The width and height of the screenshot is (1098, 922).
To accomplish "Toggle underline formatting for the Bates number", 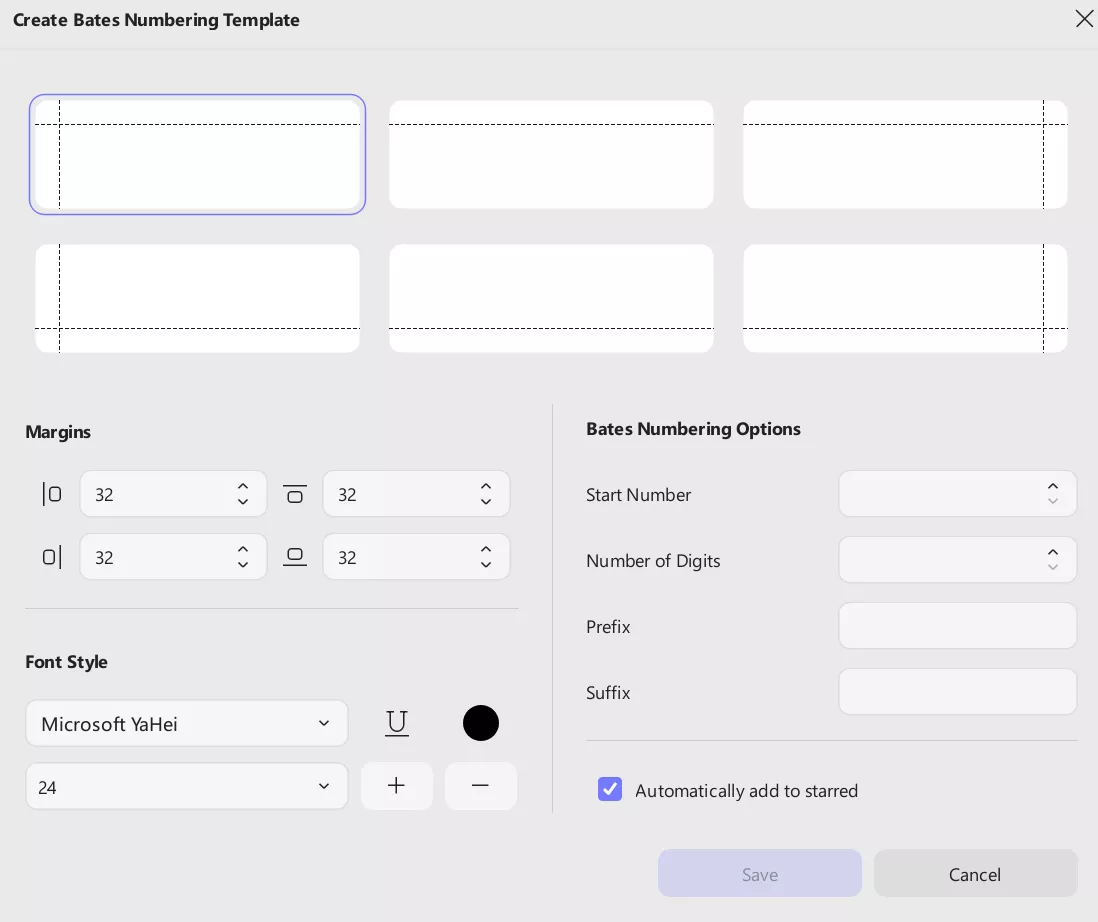I will (397, 723).
